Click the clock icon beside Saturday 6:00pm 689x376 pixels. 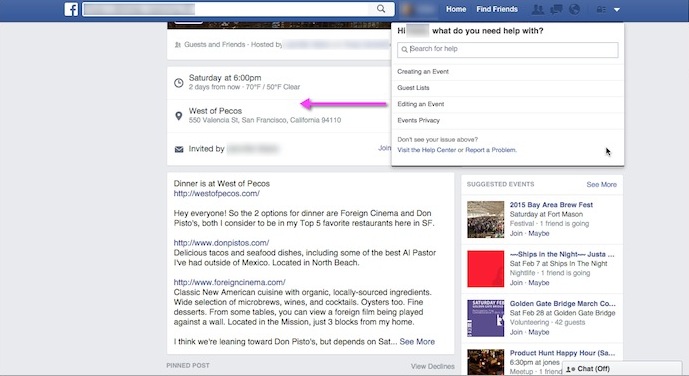(x=178, y=83)
